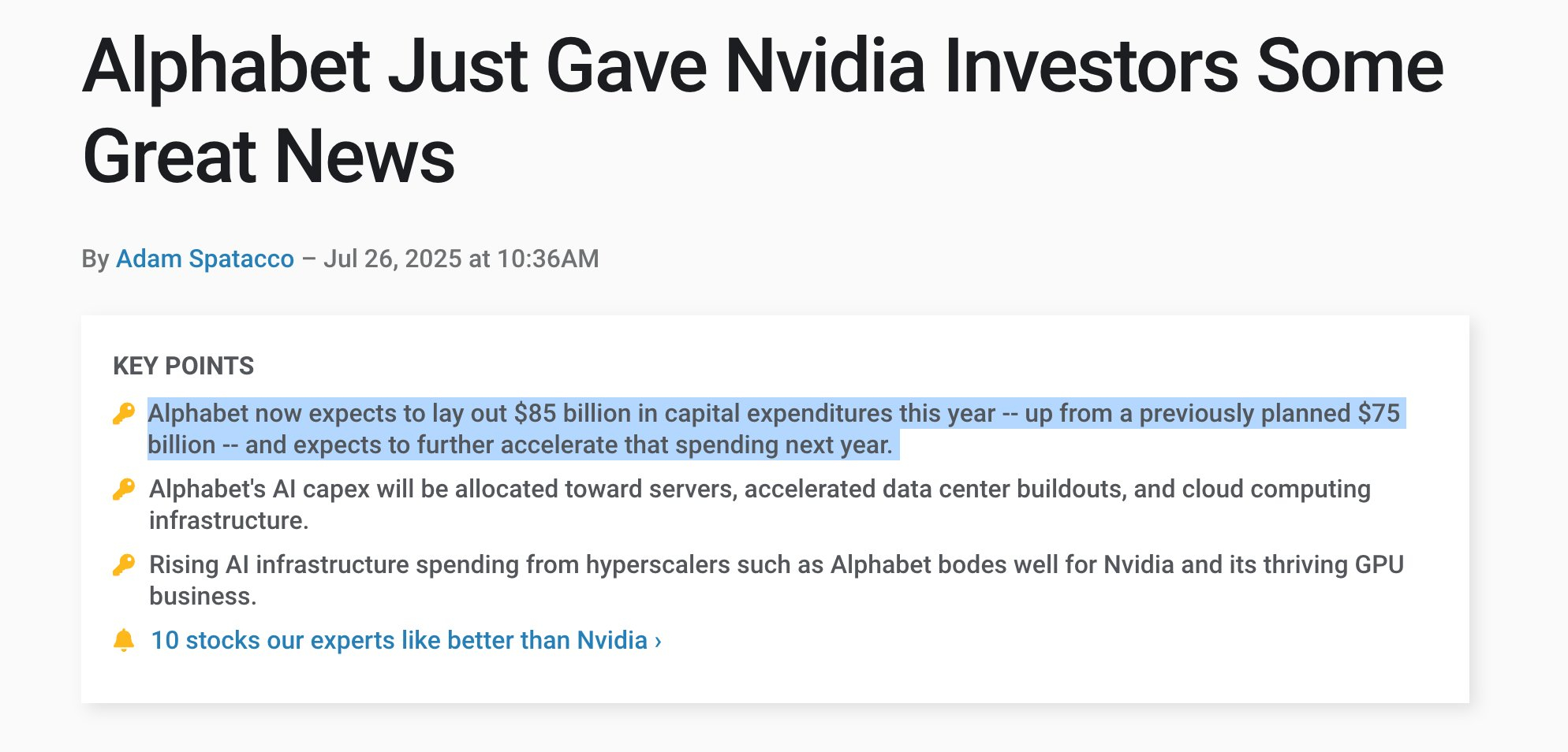Click the text about hyperscalers and GPU business
This screenshot has width=1568, height=752.
point(776,580)
